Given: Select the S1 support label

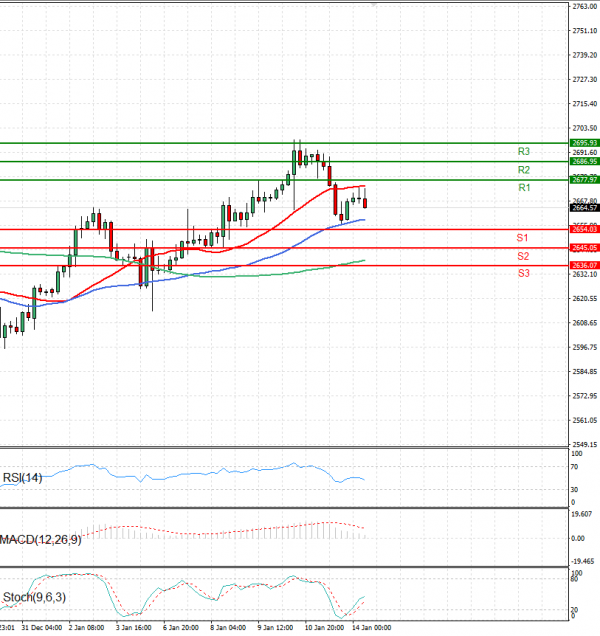Looking at the screenshot, I should (522, 238).
